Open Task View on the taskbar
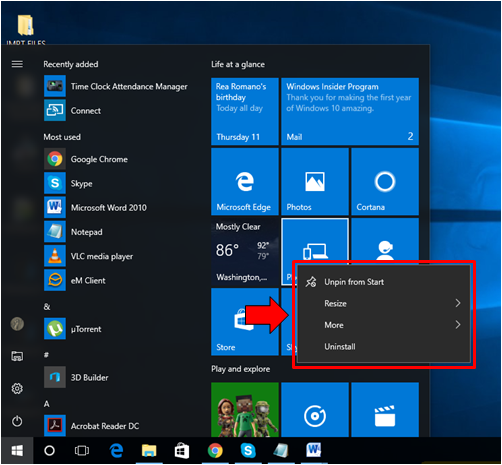 coord(82,451)
